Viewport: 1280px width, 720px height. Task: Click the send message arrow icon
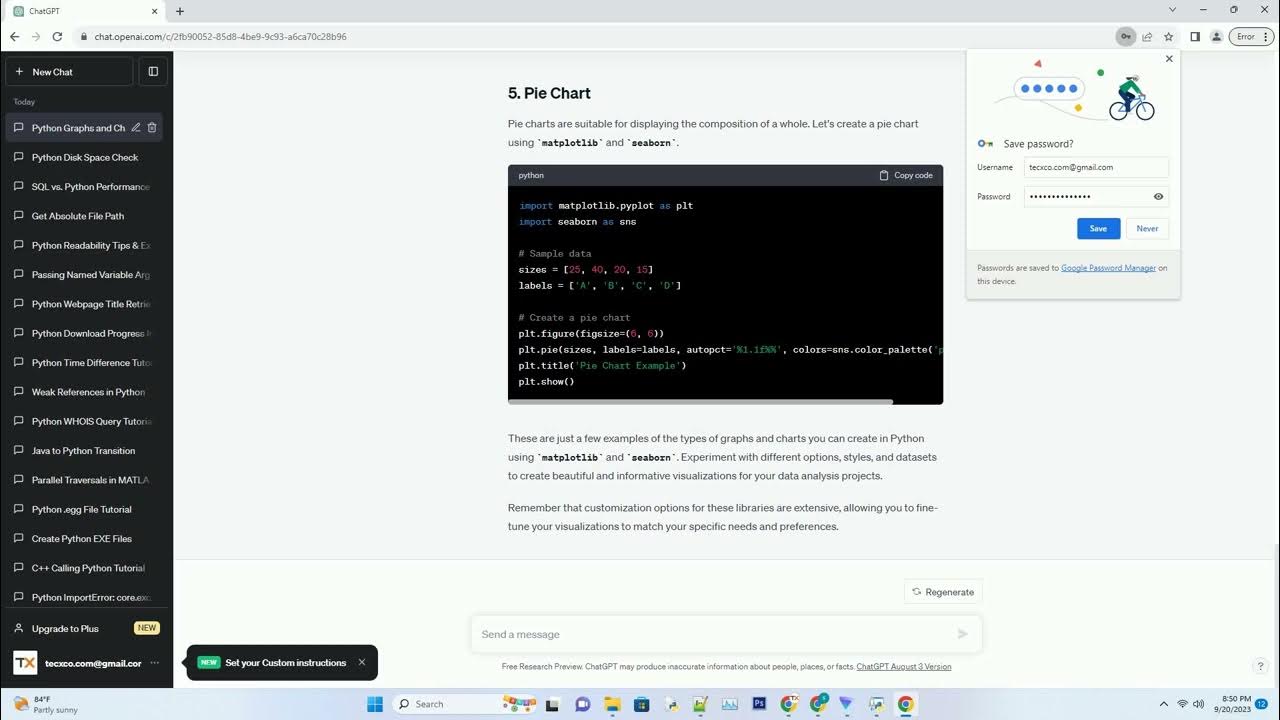(962, 634)
